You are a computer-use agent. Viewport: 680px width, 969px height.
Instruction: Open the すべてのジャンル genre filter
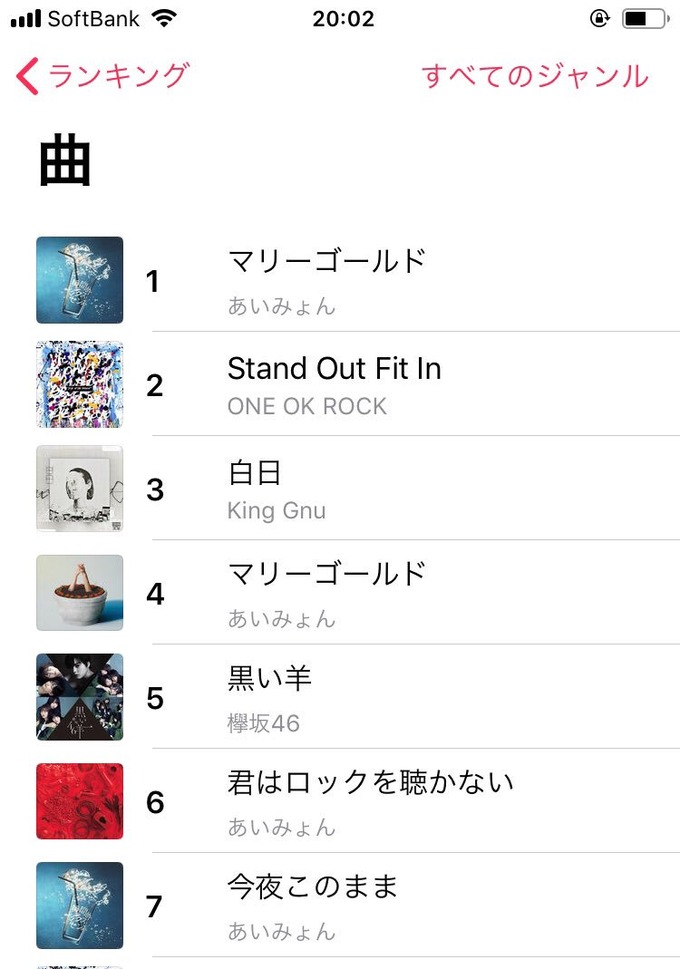coord(535,76)
